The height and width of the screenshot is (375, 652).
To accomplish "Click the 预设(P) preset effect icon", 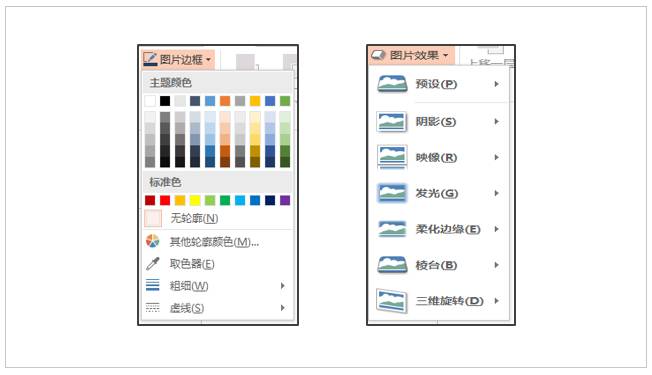I will click(392, 84).
